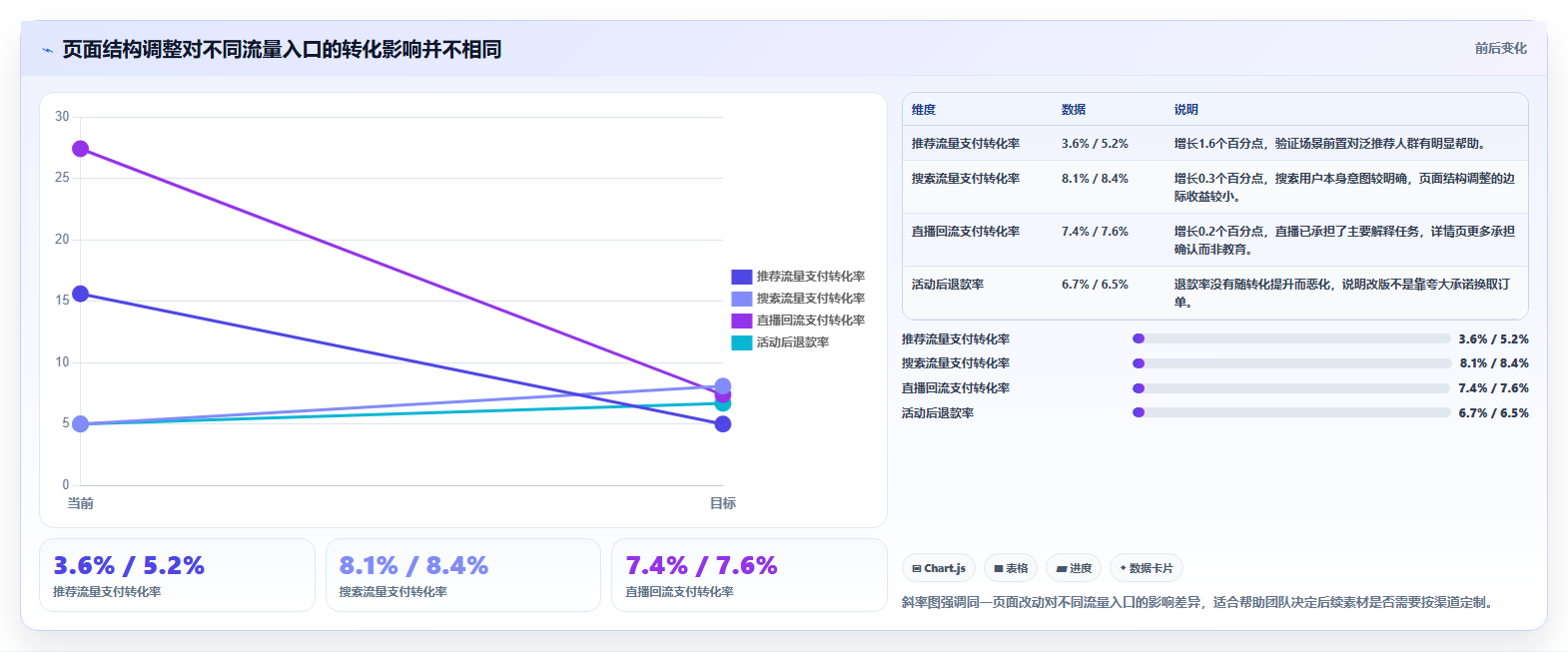This screenshot has height=652, width=1568.
Task: Click the 活动后退款率 label in progress list
Action: [x=938, y=413]
